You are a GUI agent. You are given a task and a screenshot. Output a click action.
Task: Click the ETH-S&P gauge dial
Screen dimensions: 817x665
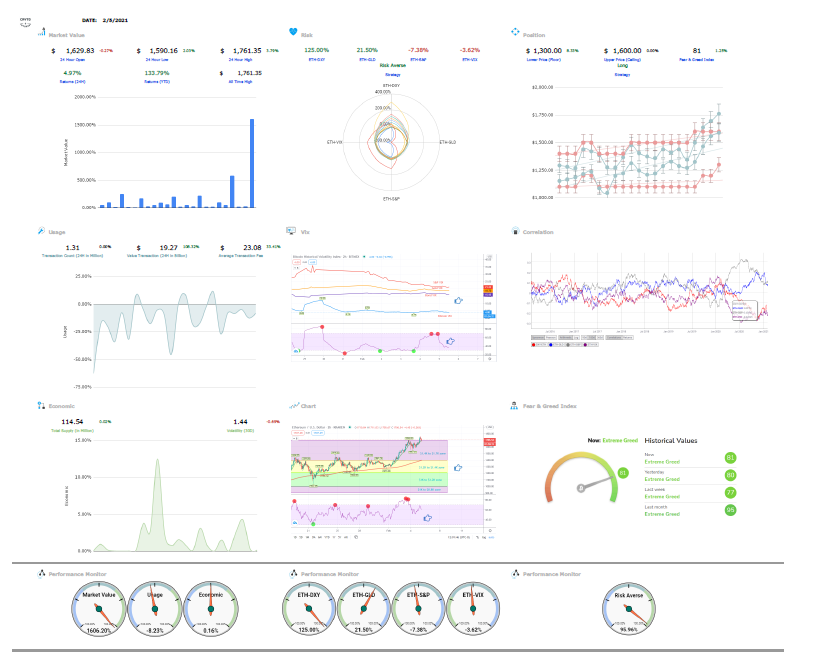click(x=418, y=609)
